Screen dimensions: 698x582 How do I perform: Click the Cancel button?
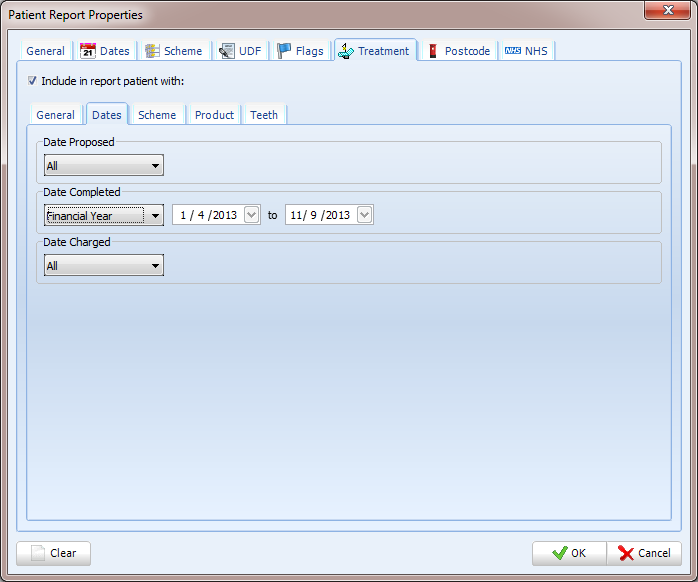pos(644,554)
